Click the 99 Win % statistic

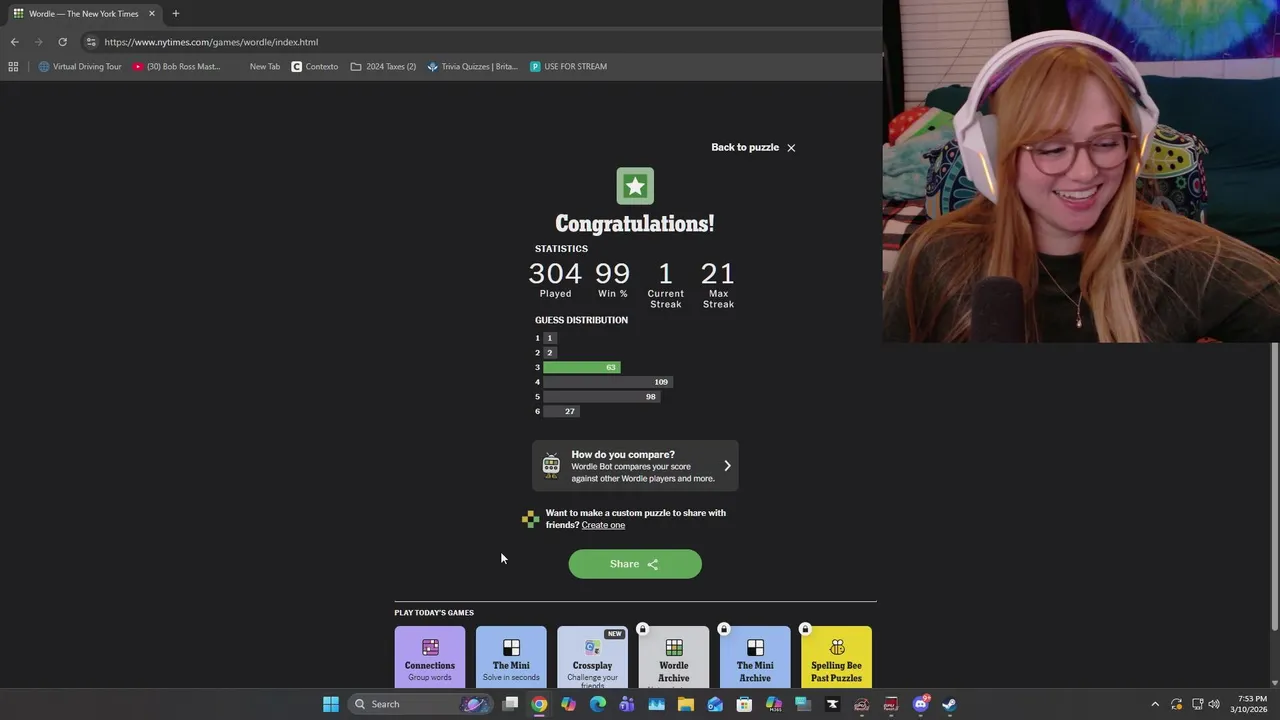pyautogui.click(x=613, y=280)
